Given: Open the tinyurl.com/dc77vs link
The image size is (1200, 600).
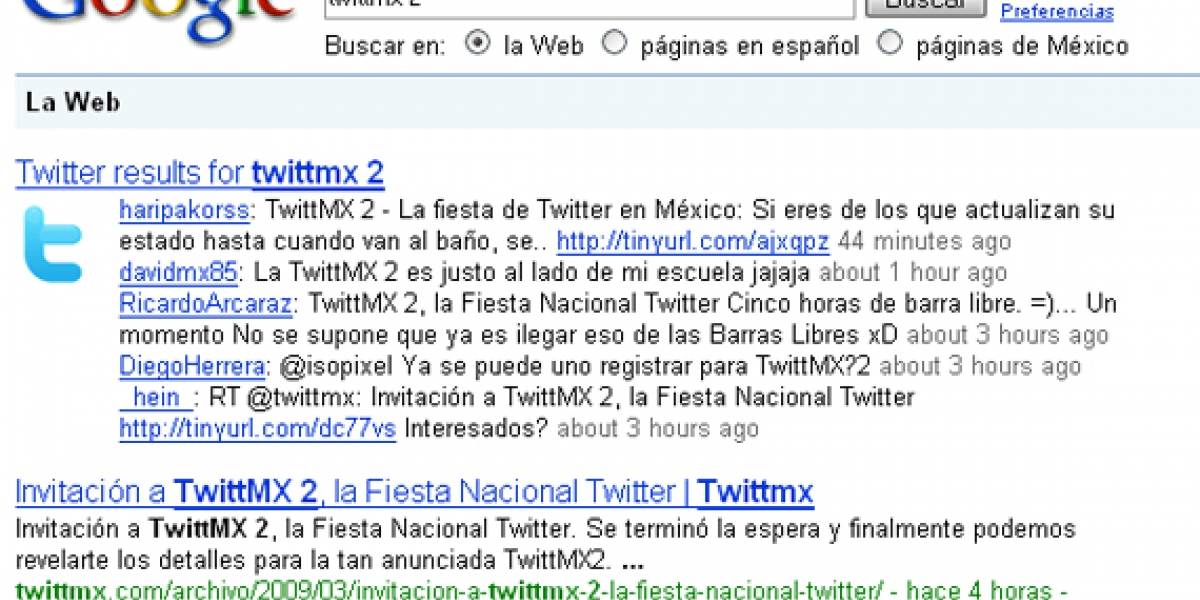Looking at the screenshot, I should tap(258, 429).
